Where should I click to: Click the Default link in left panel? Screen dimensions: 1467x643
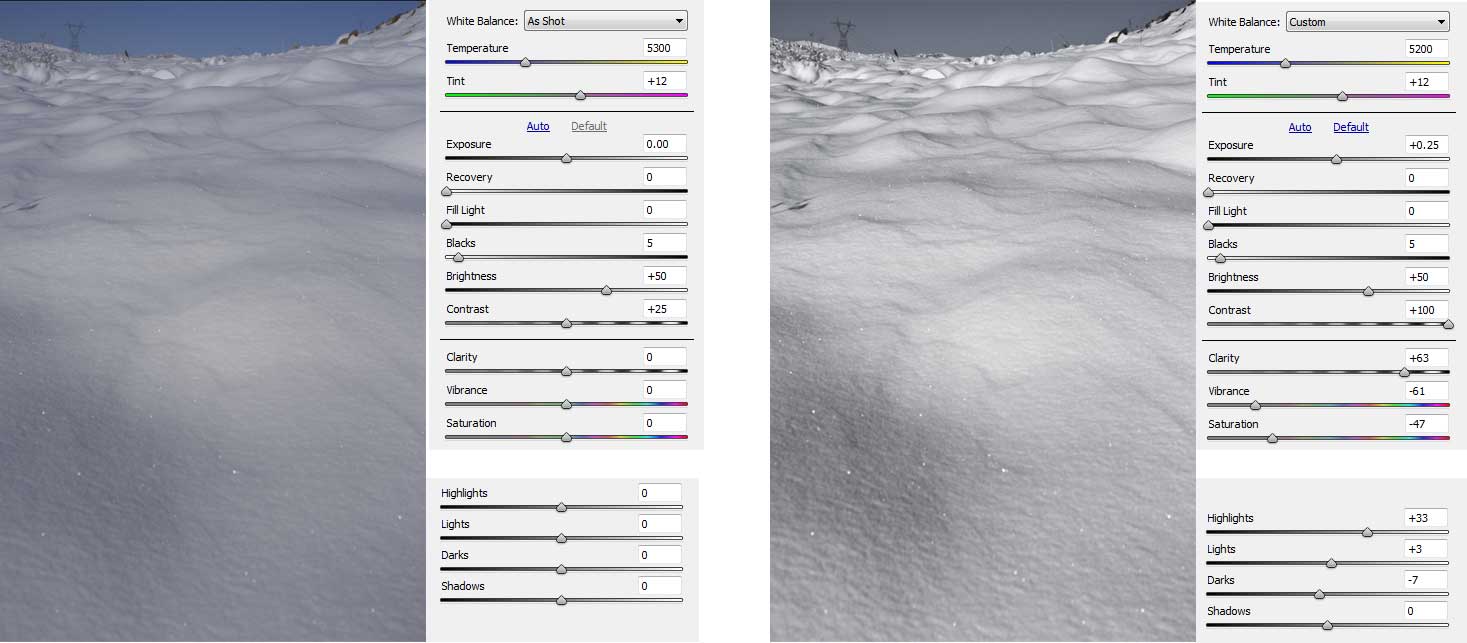tap(589, 126)
